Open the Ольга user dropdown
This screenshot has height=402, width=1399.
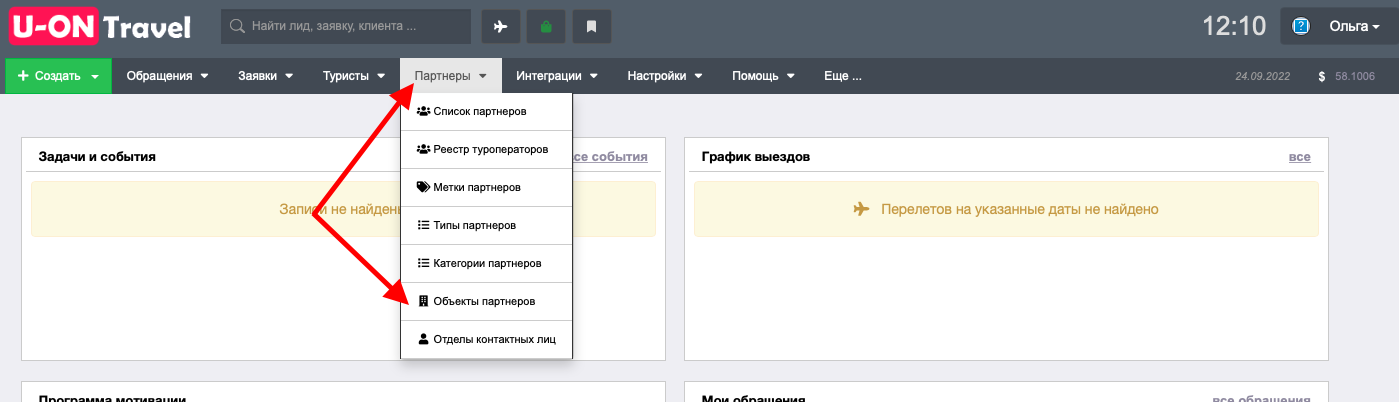point(1354,27)
